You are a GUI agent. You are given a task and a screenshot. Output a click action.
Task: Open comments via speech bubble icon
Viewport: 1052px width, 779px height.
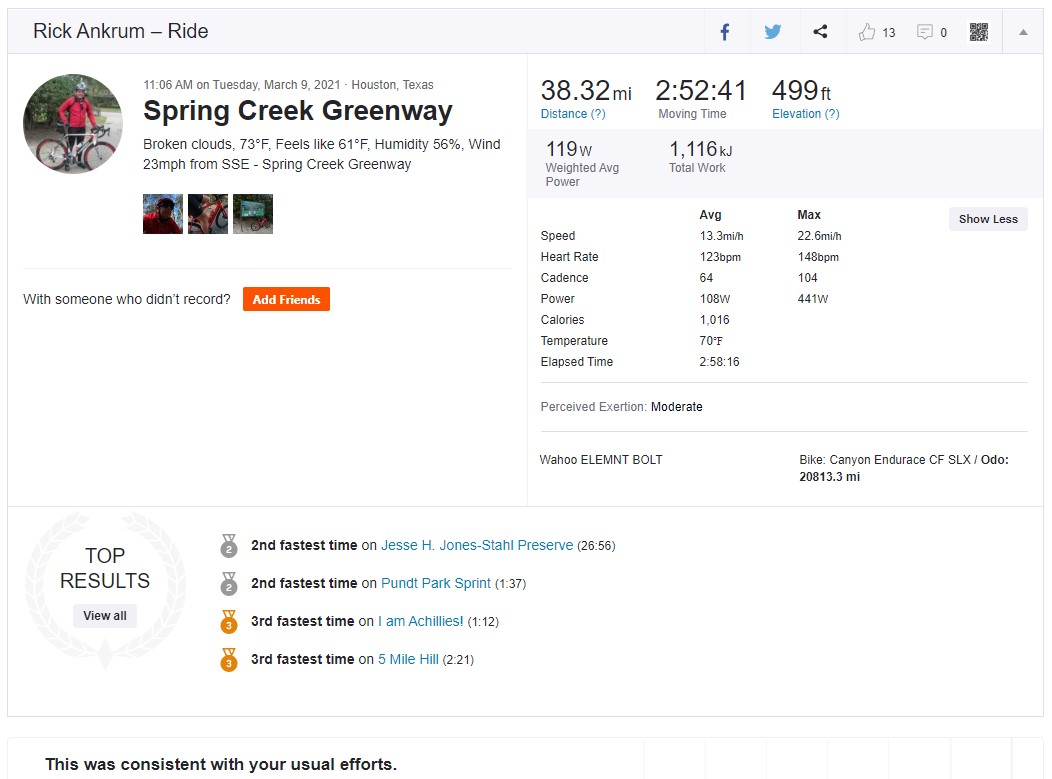click(x=925, y=32)
